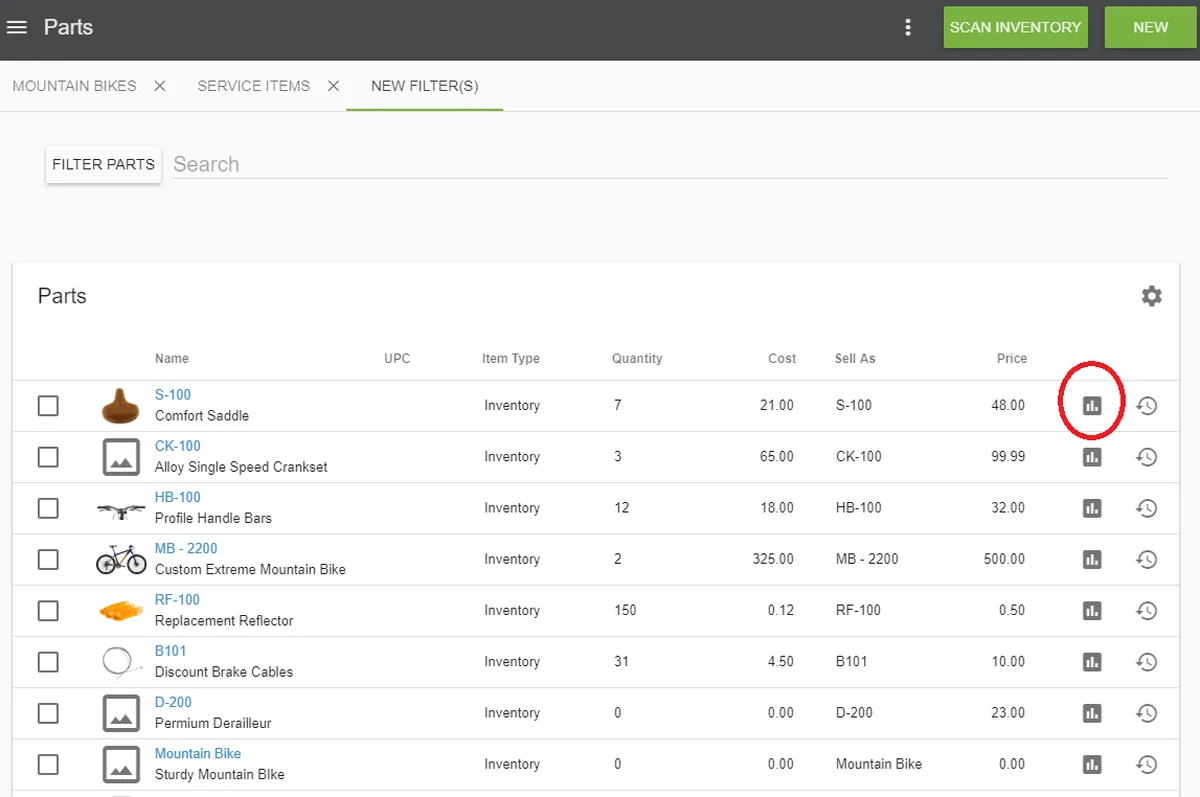Open the Filter Parts options
Screen dimensions: 1200x797
click(x=103, y=165)
